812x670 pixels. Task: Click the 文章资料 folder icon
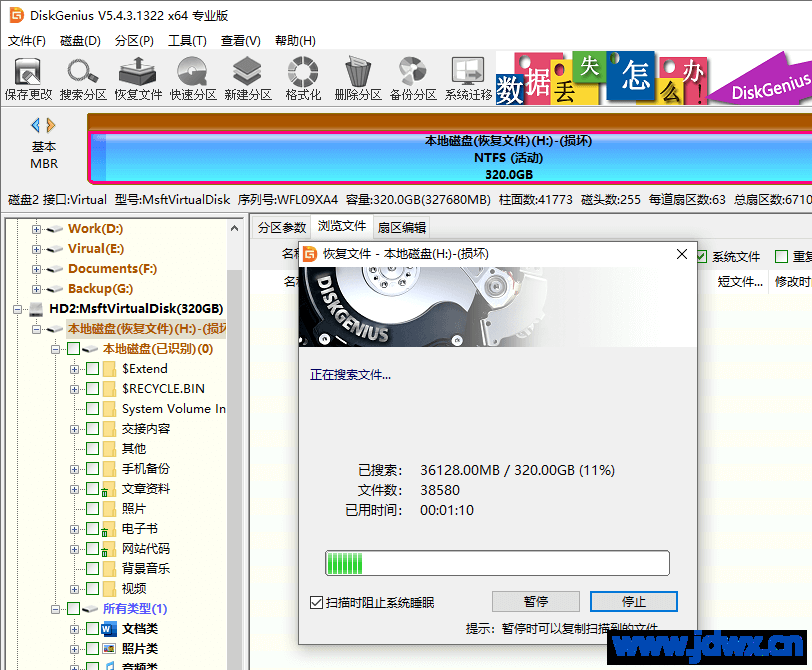pyautogui.click(x=108, y=489)
